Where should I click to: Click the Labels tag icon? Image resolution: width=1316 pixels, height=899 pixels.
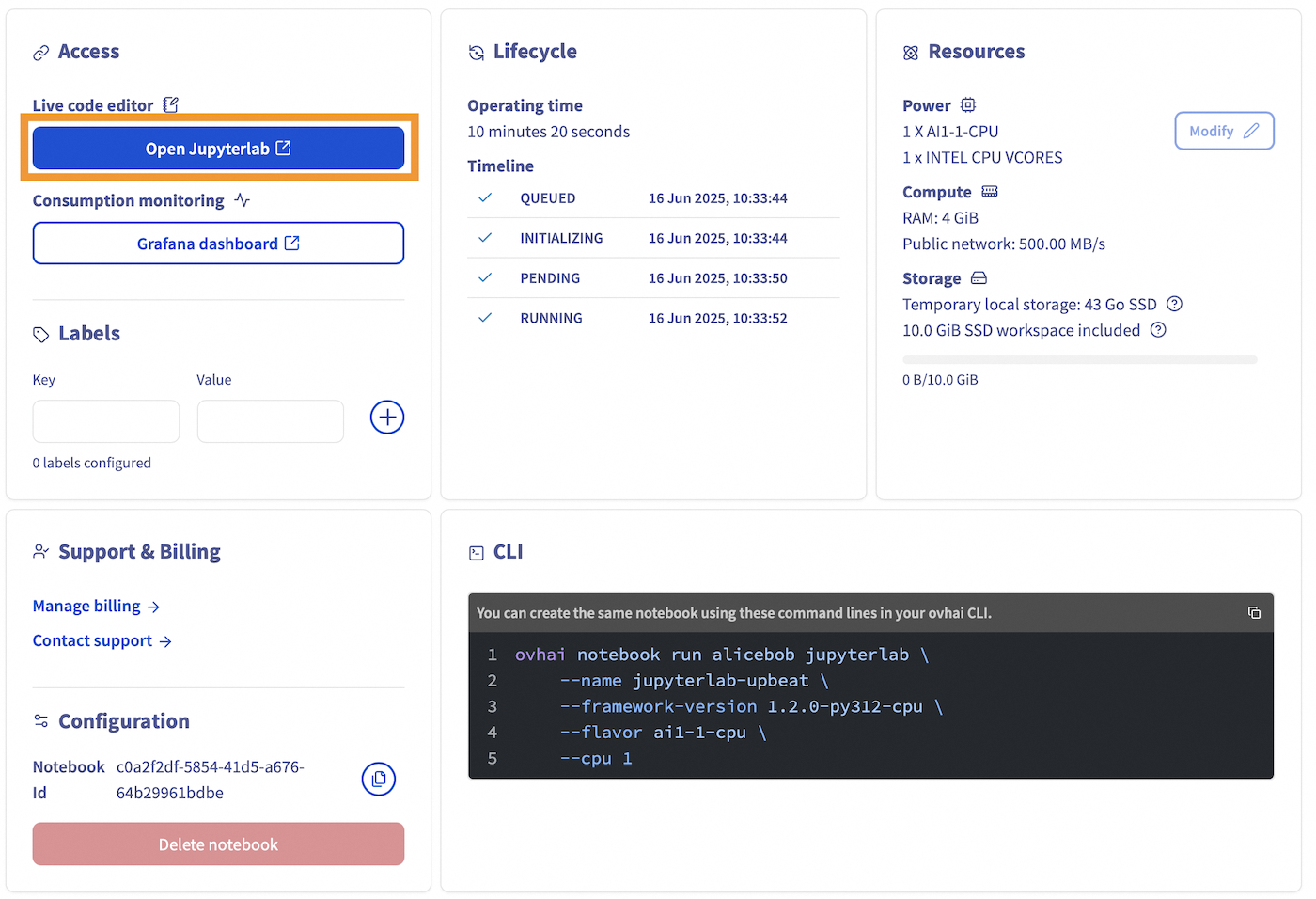40,333
